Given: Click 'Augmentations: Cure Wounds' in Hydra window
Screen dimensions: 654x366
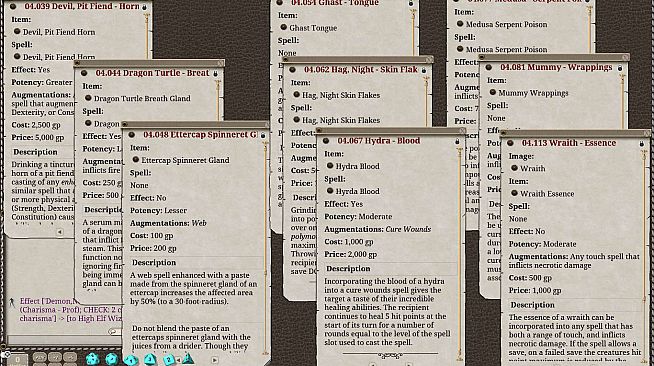Looking at the screenshot, I should tap(377, 229).
